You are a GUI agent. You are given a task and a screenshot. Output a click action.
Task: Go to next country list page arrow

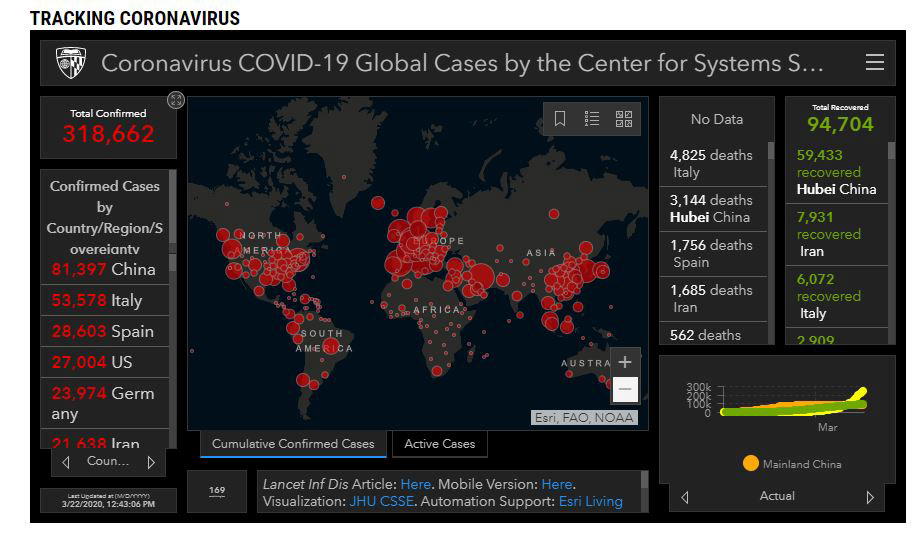(x=151, y=462)
